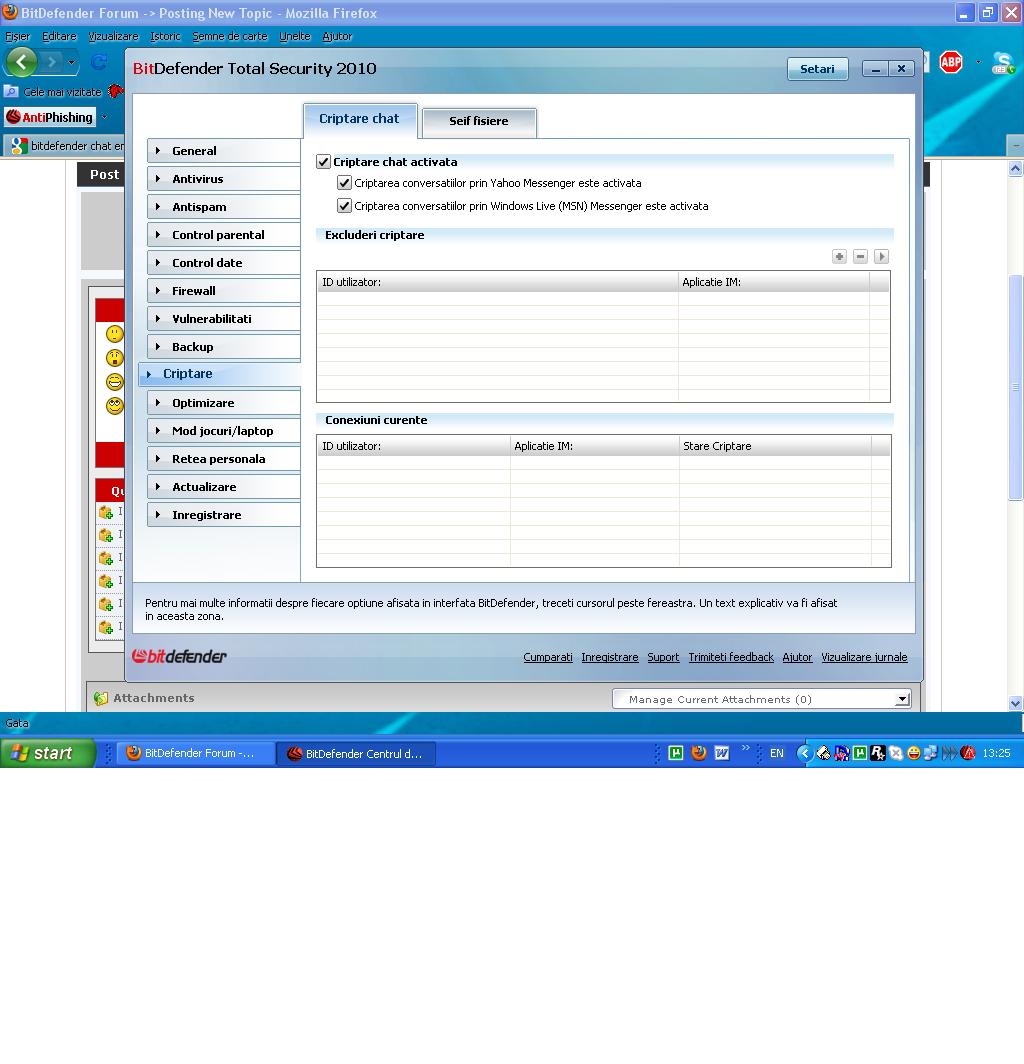Viewport: 1024px width, 1064px height.
Task: Click the printer tray icon
Action: pos(823,753)
